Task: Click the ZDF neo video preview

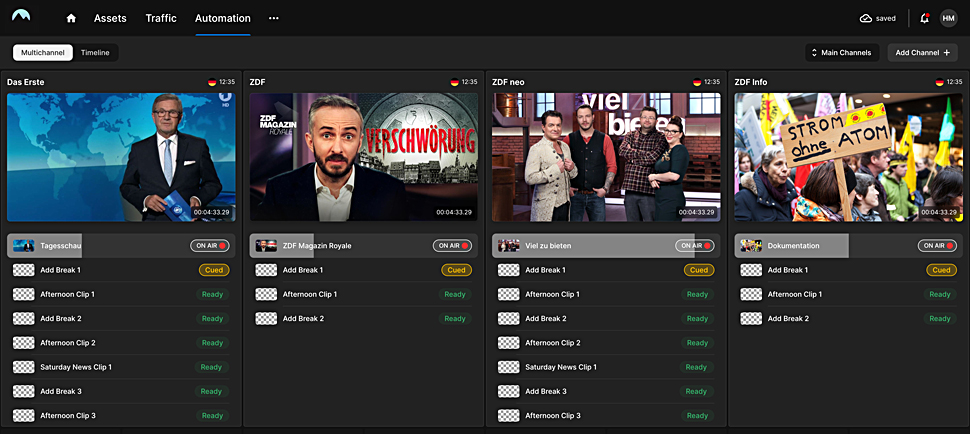Action: click(x=606, y=157)
